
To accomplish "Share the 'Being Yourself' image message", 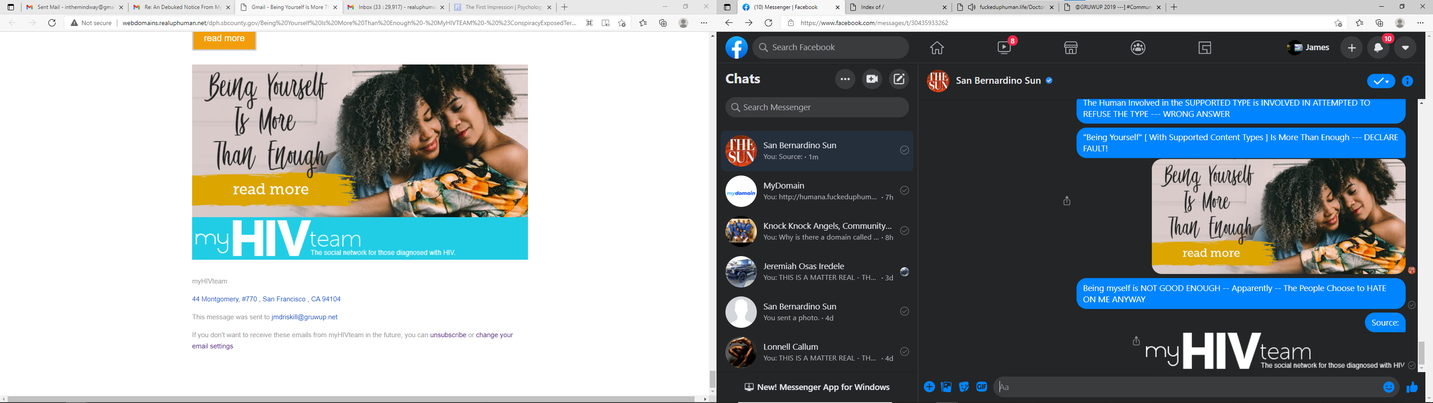I will click(1066, 201).
